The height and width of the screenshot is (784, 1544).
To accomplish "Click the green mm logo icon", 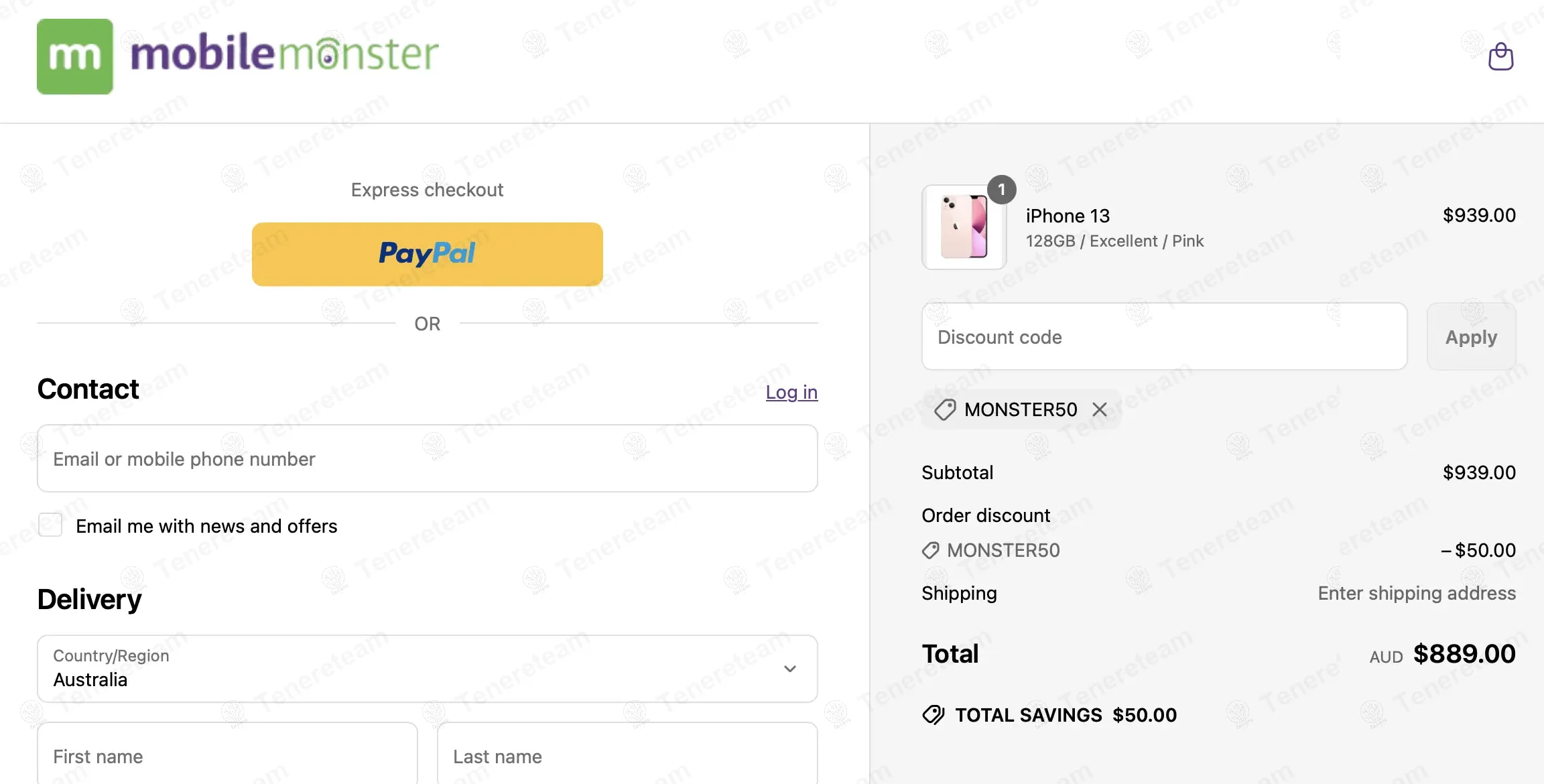I will tap(75, 57).
